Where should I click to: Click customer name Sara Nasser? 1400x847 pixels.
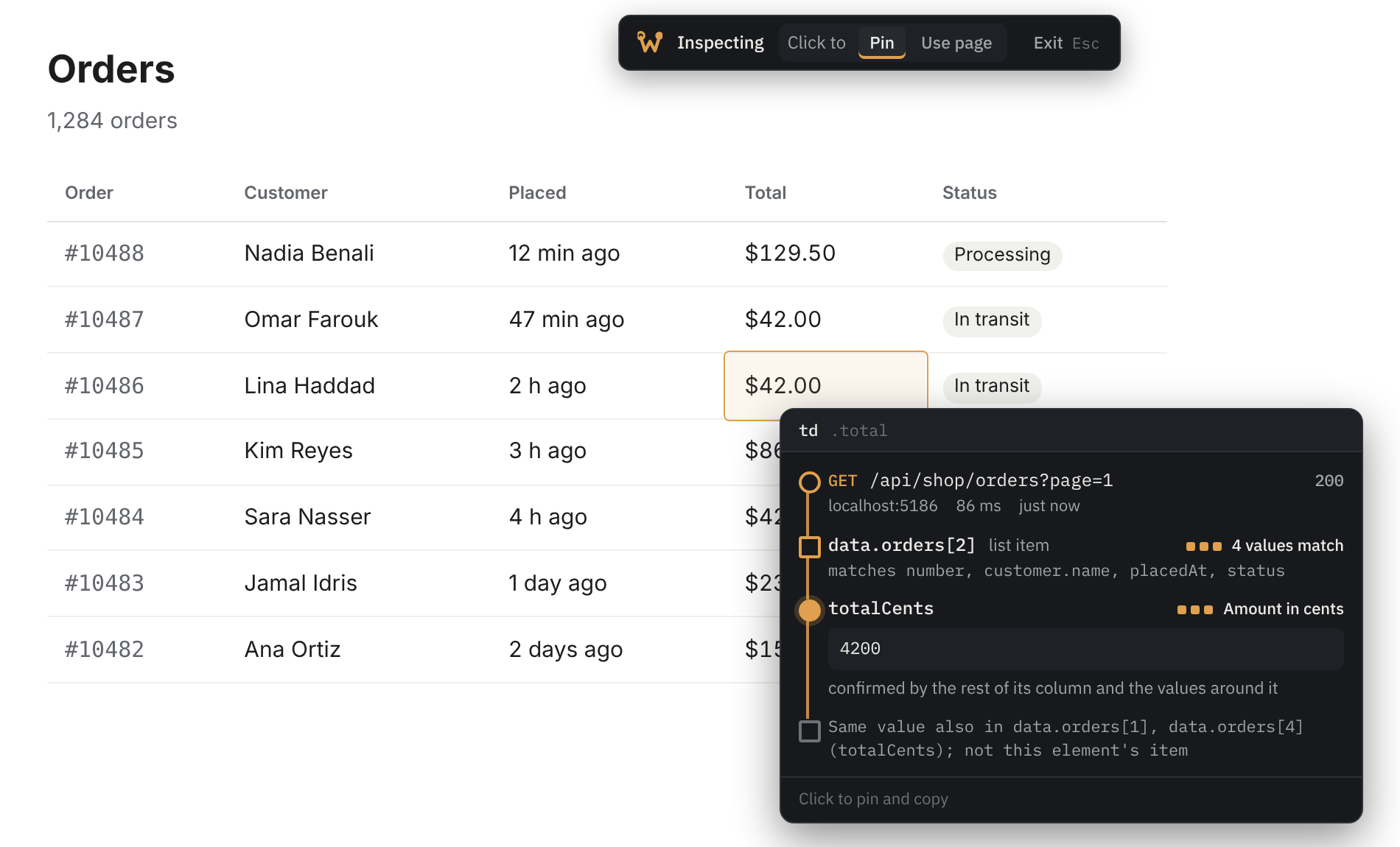pos(307,517)
